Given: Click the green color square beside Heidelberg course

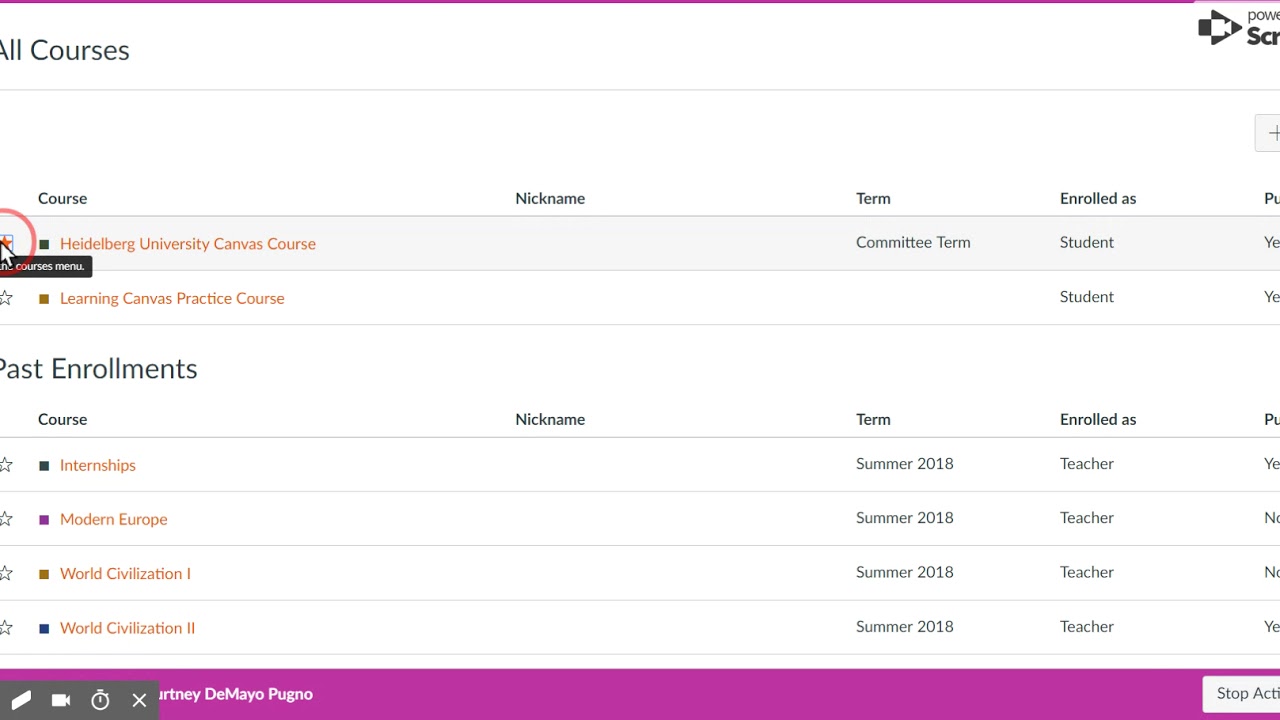Looking at the screenshot, I should click(44, 244).
